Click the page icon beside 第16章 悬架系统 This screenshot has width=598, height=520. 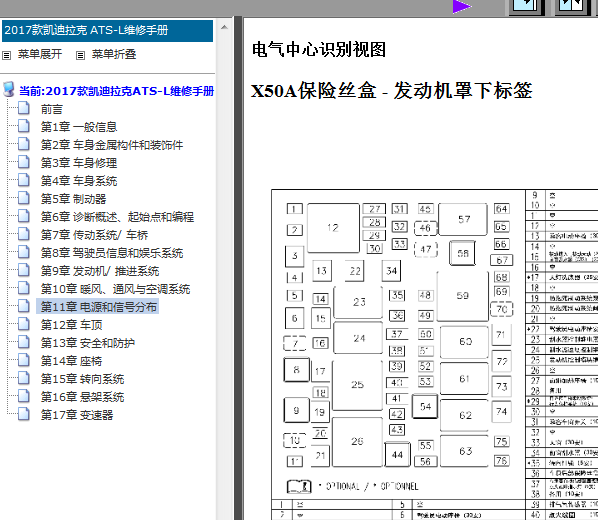pos(24,396)
